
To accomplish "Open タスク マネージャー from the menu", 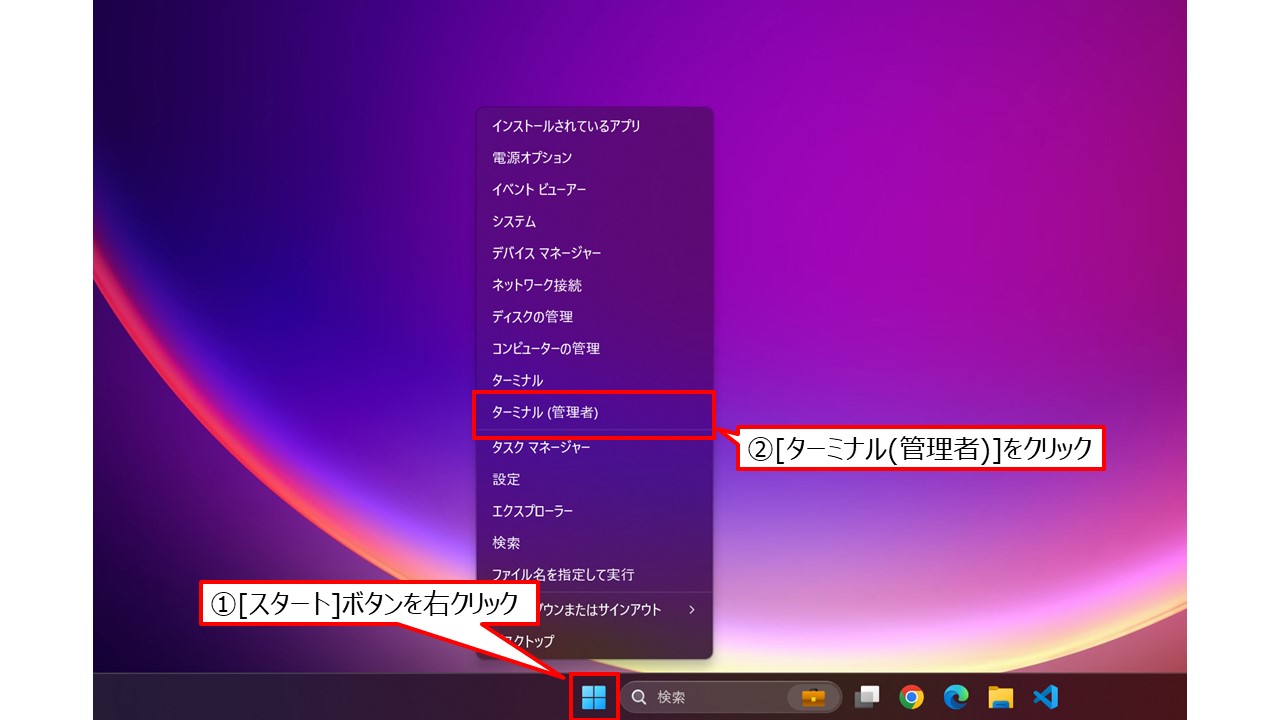I will pos(594,448).
